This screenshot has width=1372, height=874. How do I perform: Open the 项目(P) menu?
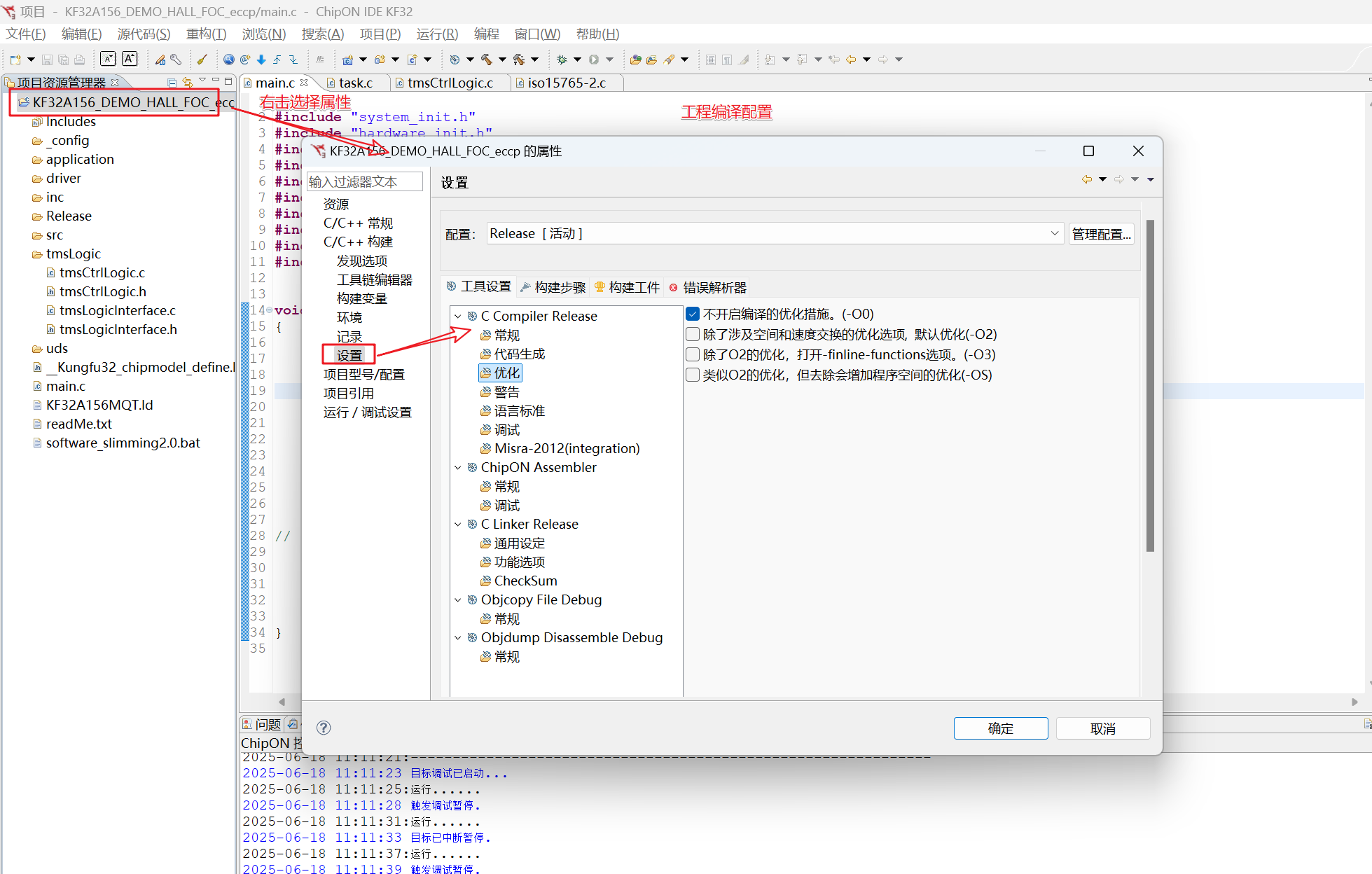coord(380,34)
